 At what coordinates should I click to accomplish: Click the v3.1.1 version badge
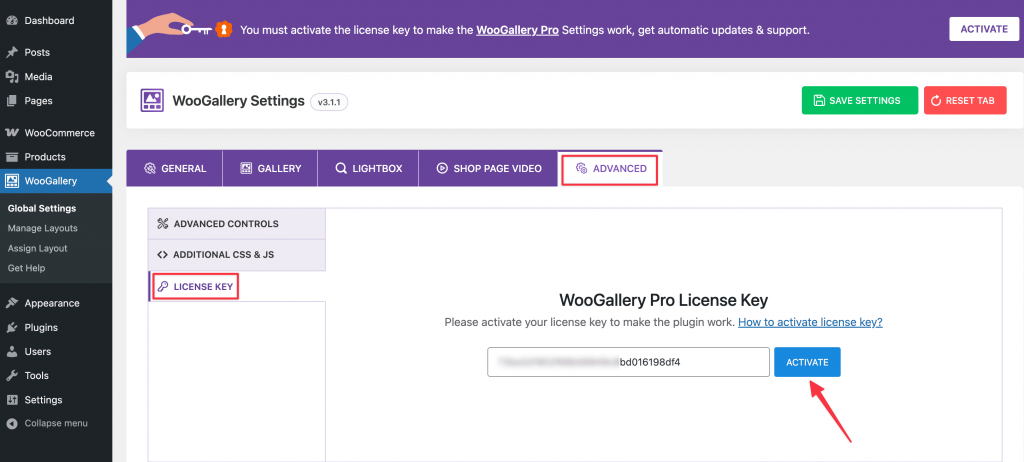click(x=329, y=102)
